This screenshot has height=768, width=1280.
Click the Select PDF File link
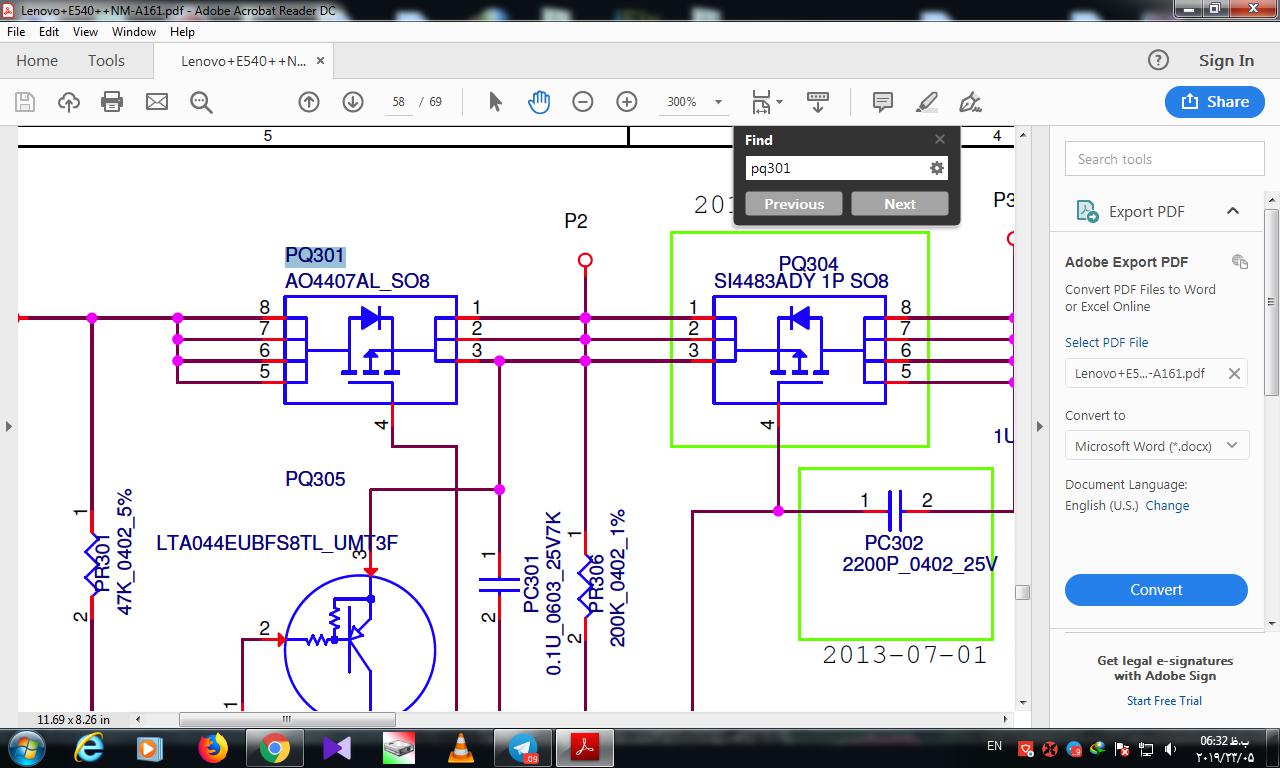point(1106,342)
